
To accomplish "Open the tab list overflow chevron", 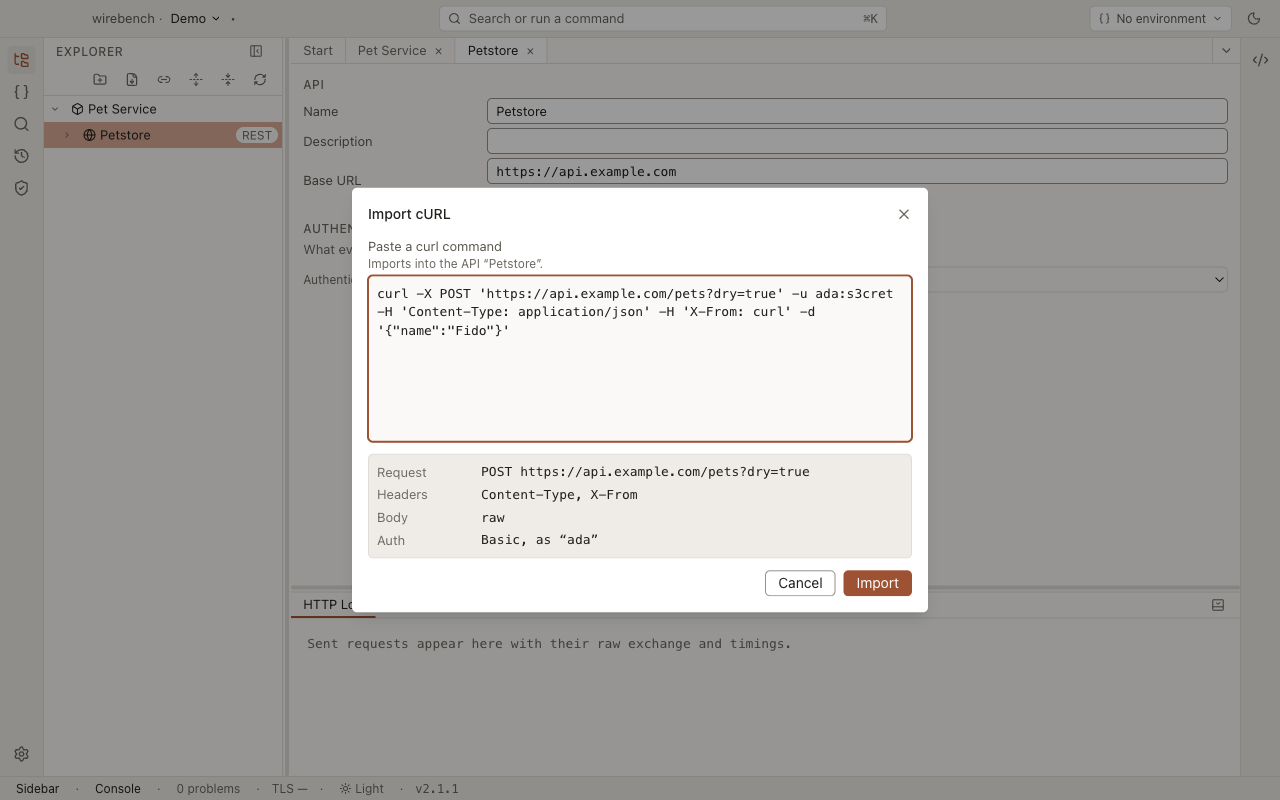I will click(1226, 50).
